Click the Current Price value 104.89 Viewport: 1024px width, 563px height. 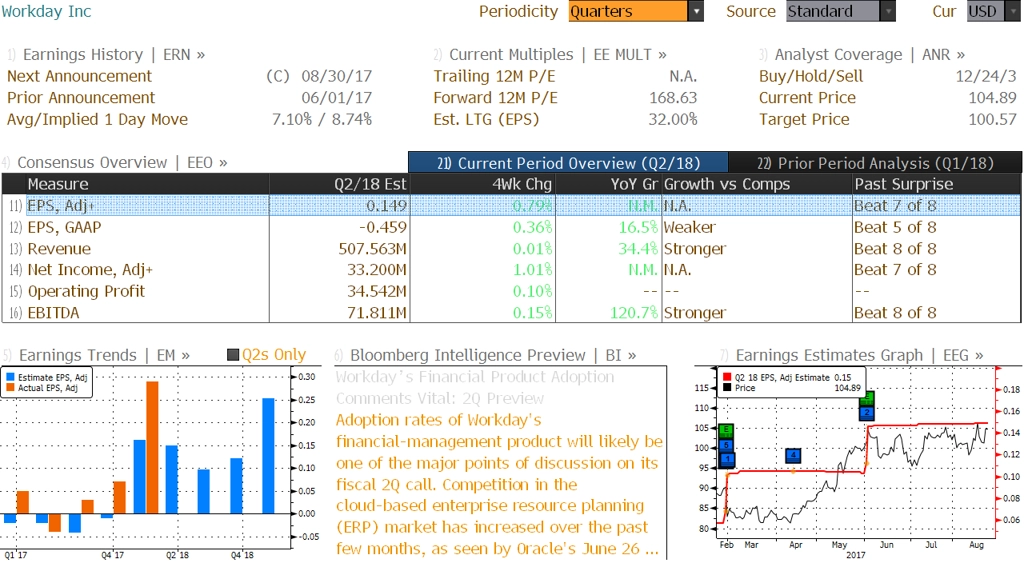click(992, 97)
